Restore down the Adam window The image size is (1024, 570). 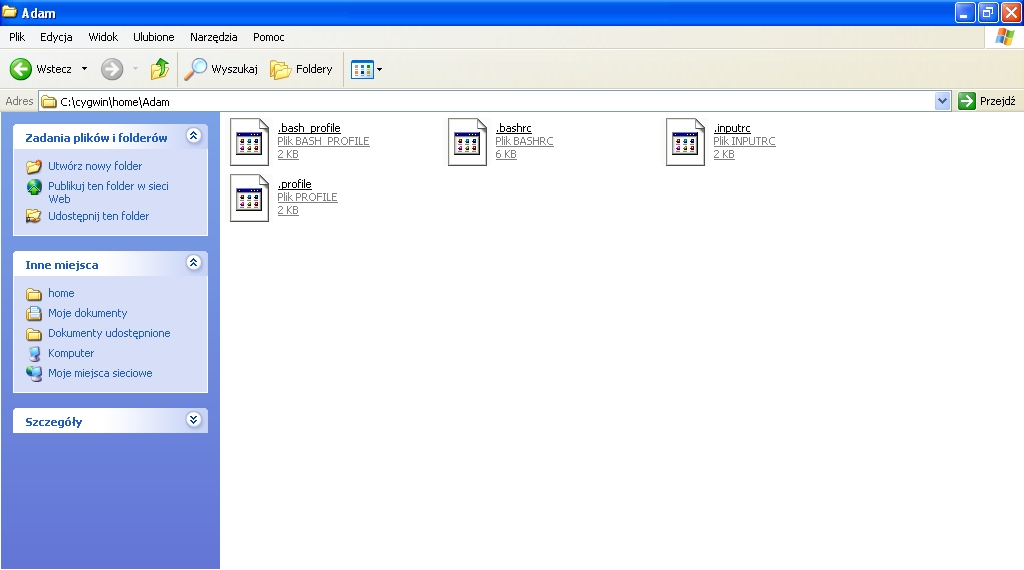[x=988, y=12]
